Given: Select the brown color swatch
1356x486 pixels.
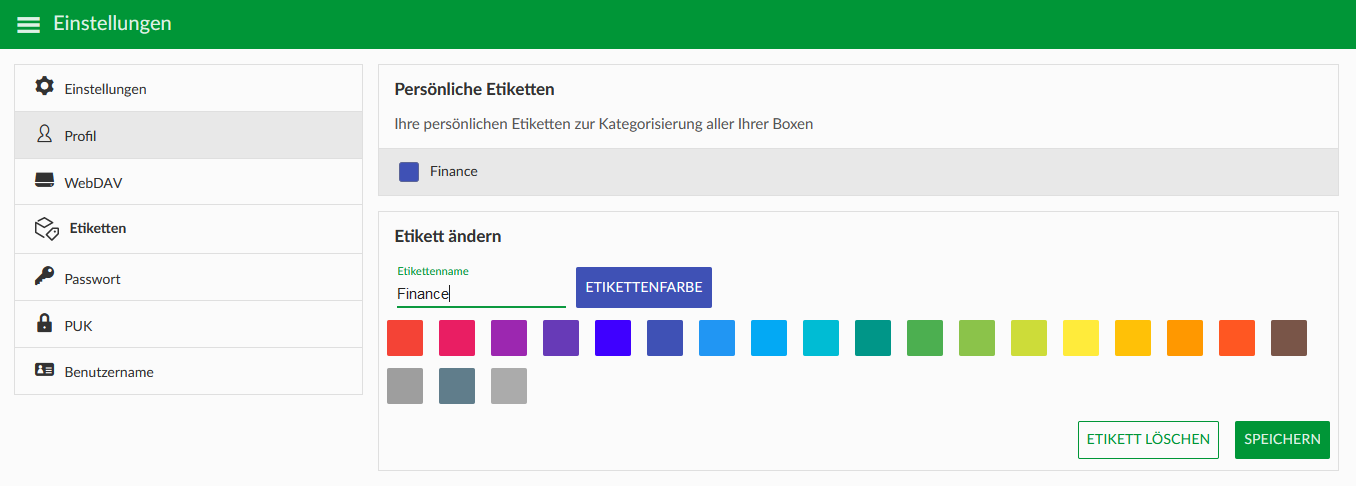Looking at the screenshot, I should click(x=1289, y=338).
